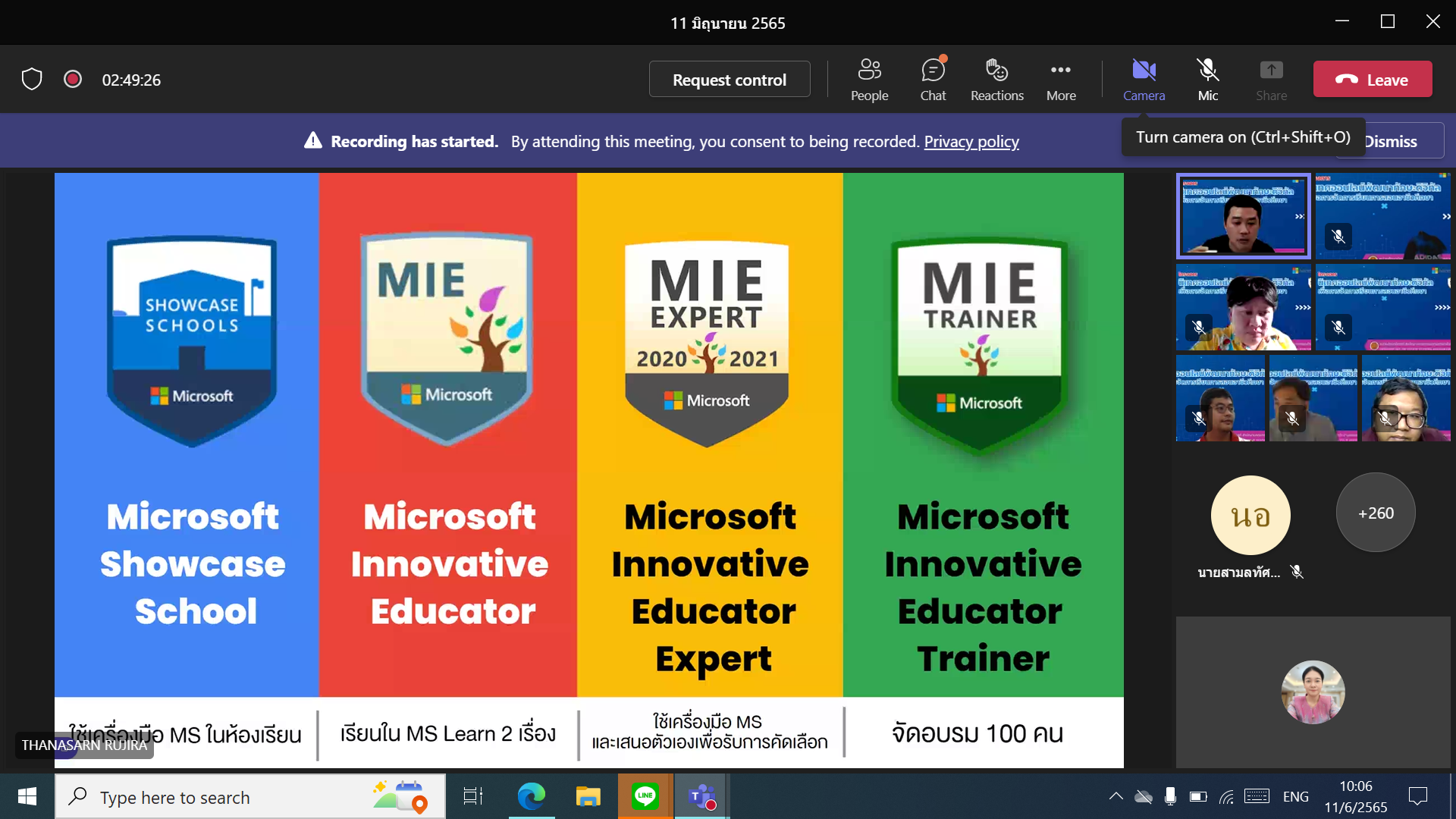Viewport: 1456px width, 819px height.
Task: Click the microphone tray icon
Action: coord(1170,796)
